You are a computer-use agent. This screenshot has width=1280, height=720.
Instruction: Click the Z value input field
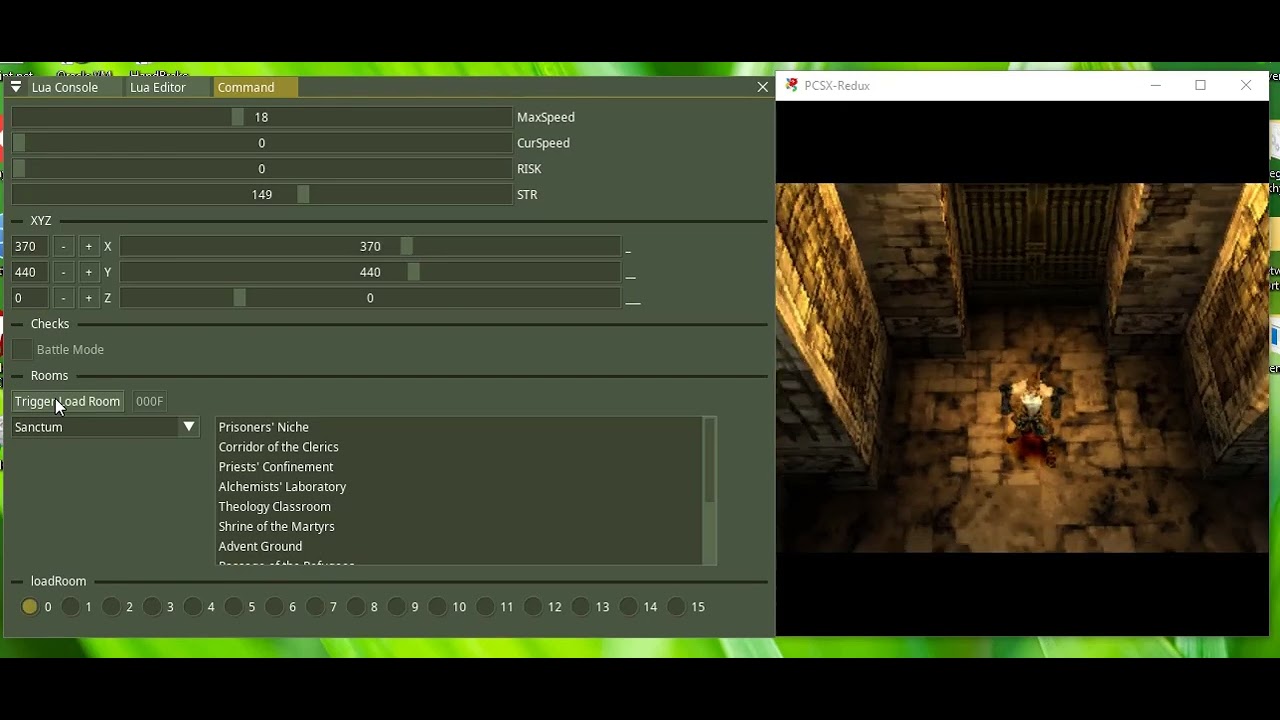pyautogui.click(x=30, y=298)
